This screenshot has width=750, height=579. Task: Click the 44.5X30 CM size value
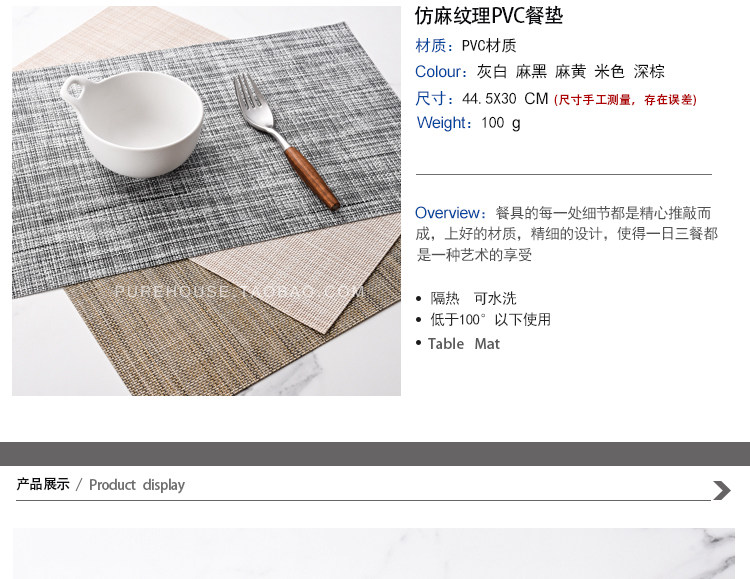coord(505,99)
